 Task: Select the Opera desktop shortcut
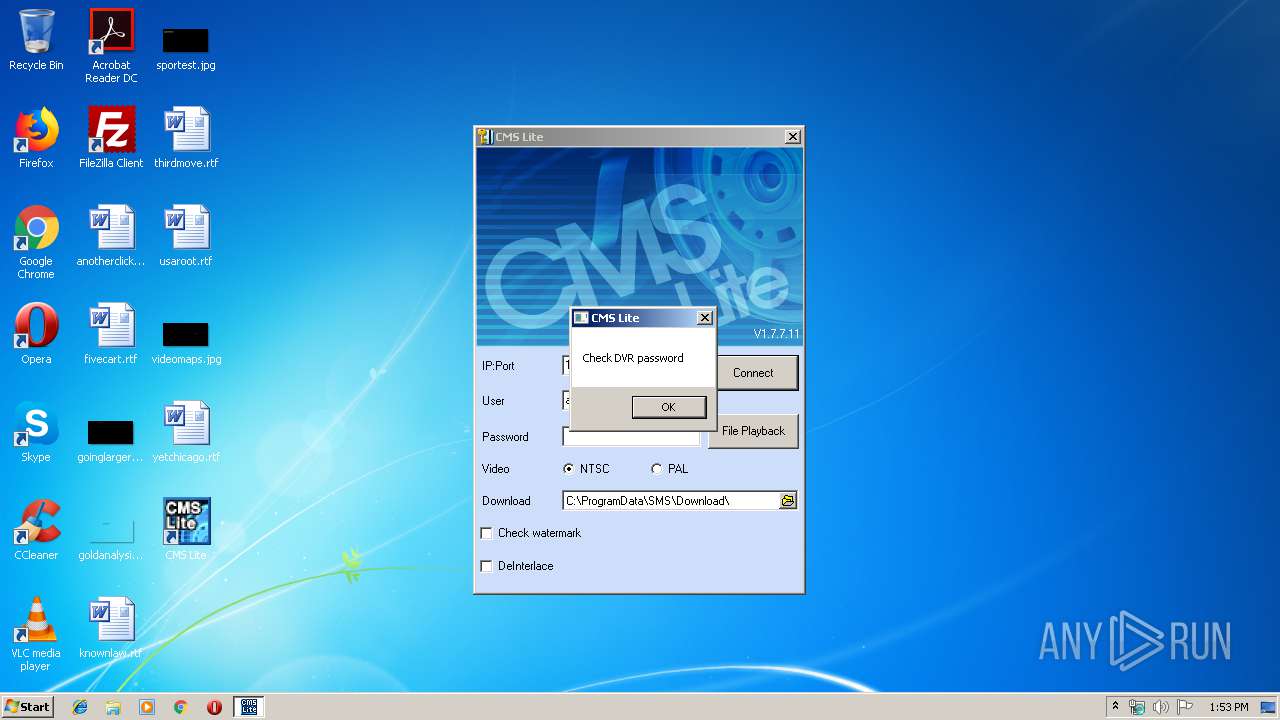(36, 334)
